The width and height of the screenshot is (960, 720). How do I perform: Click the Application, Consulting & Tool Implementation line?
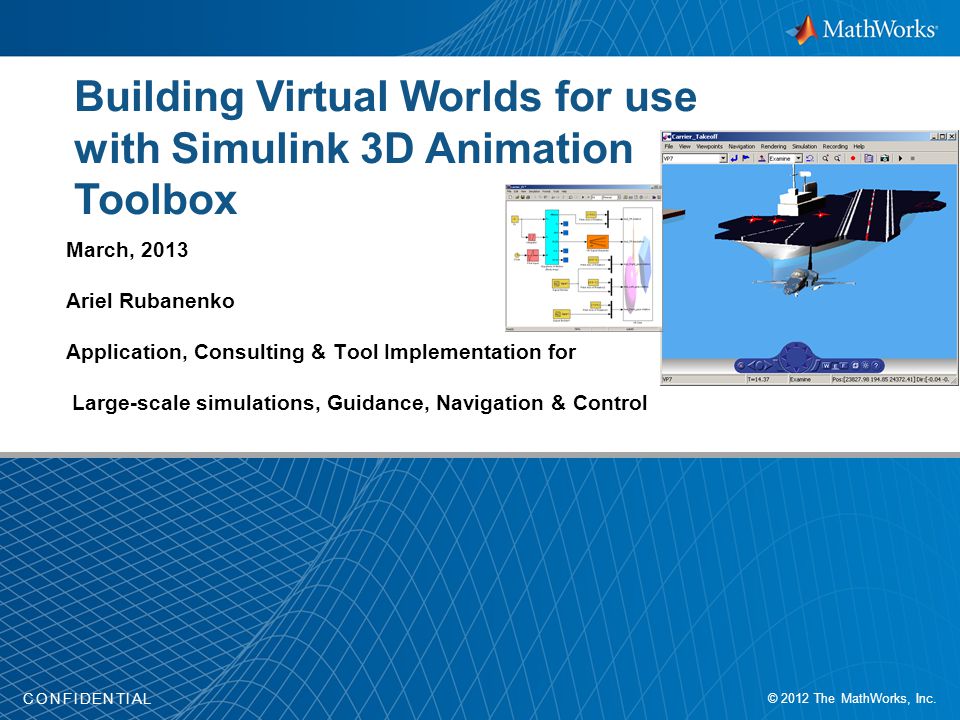coord(321,352)
